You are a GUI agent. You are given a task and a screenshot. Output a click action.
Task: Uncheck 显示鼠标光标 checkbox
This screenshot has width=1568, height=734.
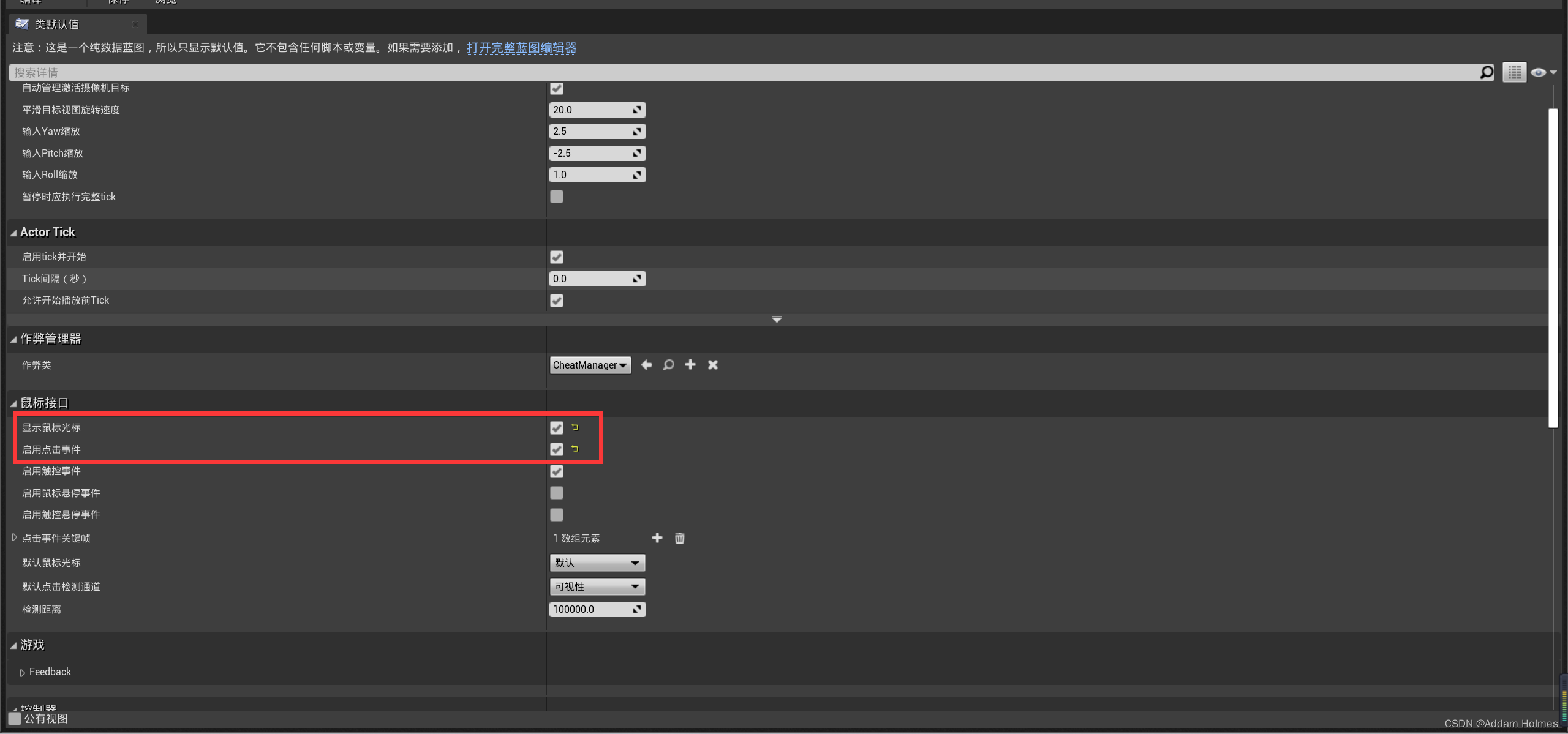pyautogui.click(x=557, y=428)
